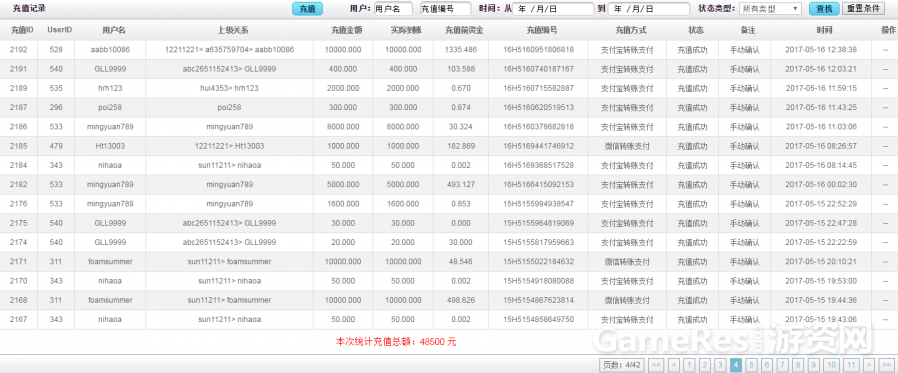The image size is (898, 373).
Task: Go to last page with >> button
Action: click(886, 364)
